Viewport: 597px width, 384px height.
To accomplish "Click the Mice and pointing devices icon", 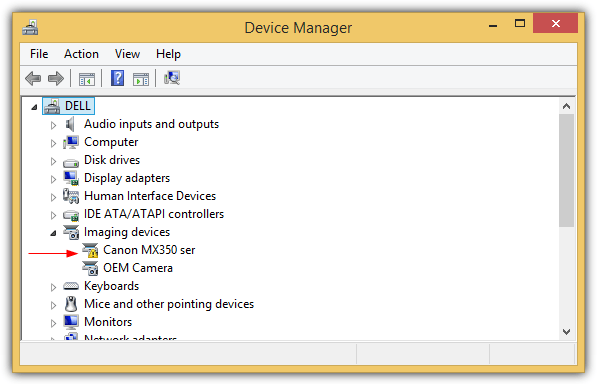I will point(71,304).
